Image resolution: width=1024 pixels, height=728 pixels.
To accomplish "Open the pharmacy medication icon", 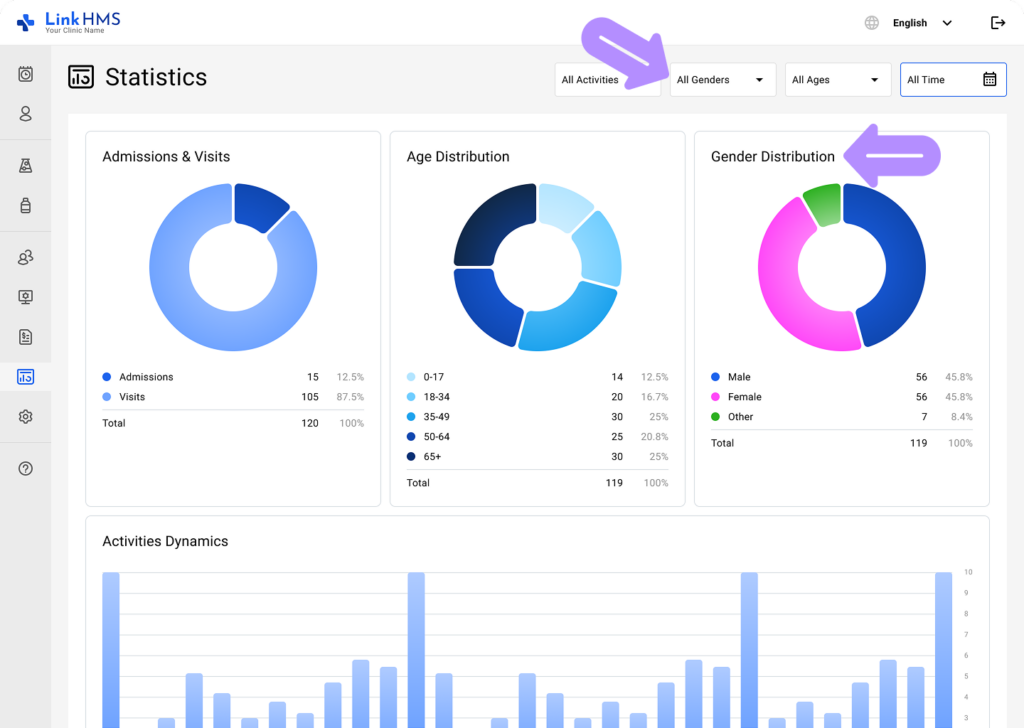I will click(x=24, y=204).
